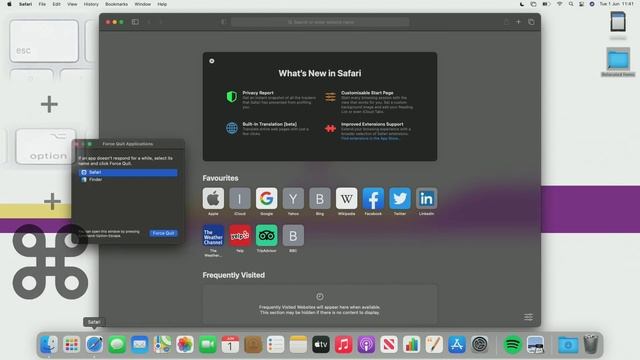The width and height of the screenshot is (640, 360).
Task: Open News from the Dock
Action: (389, 344)
